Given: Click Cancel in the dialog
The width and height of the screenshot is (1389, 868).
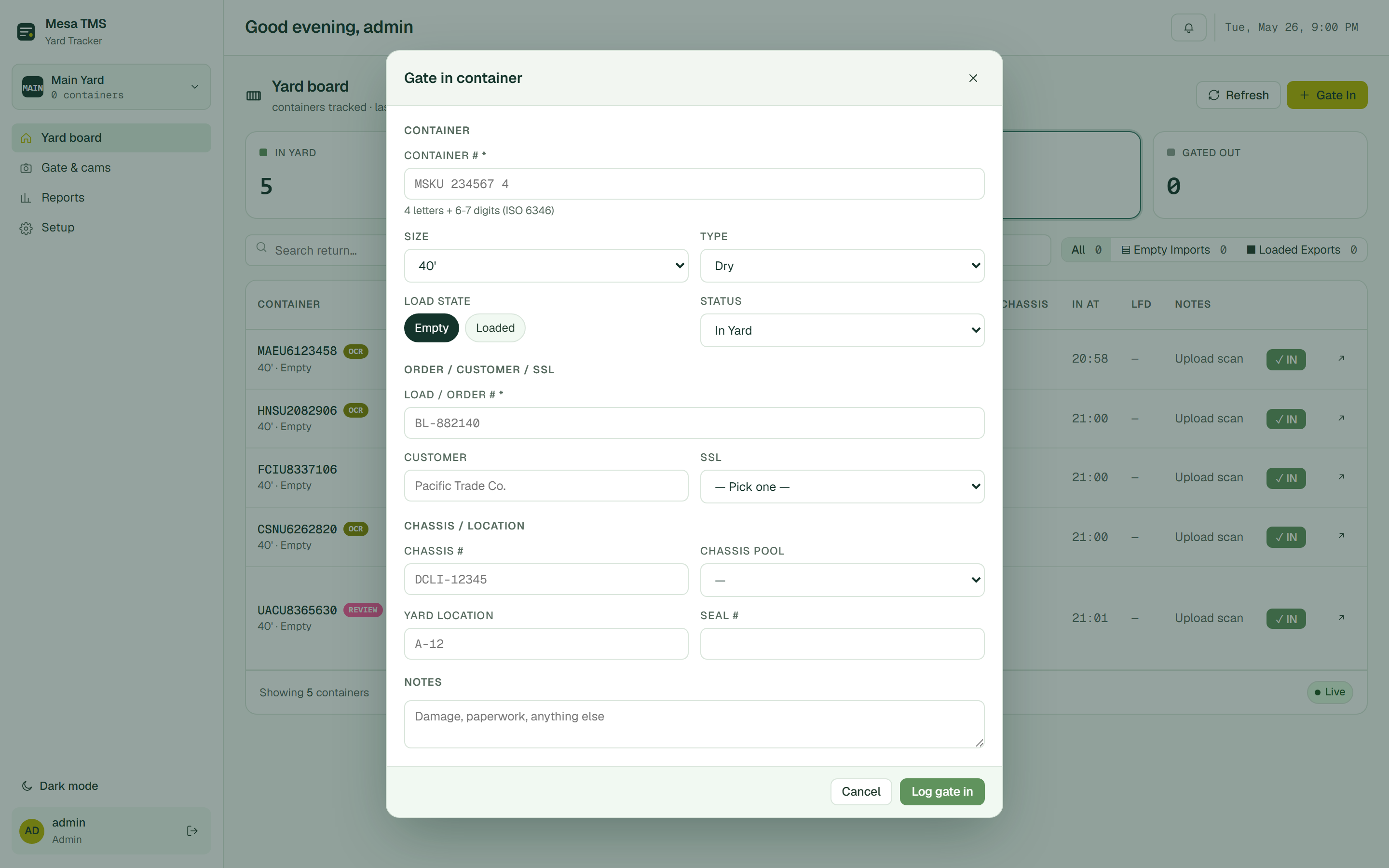Looking at the screenshot, I should pos(861,792).
